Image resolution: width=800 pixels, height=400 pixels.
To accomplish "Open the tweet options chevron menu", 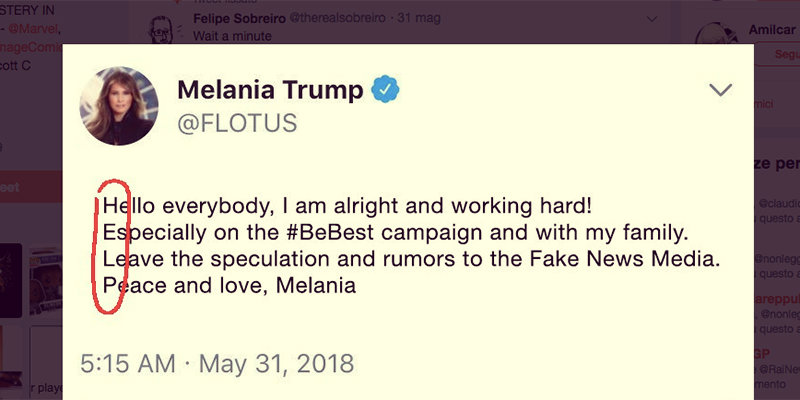I will 721,91.
